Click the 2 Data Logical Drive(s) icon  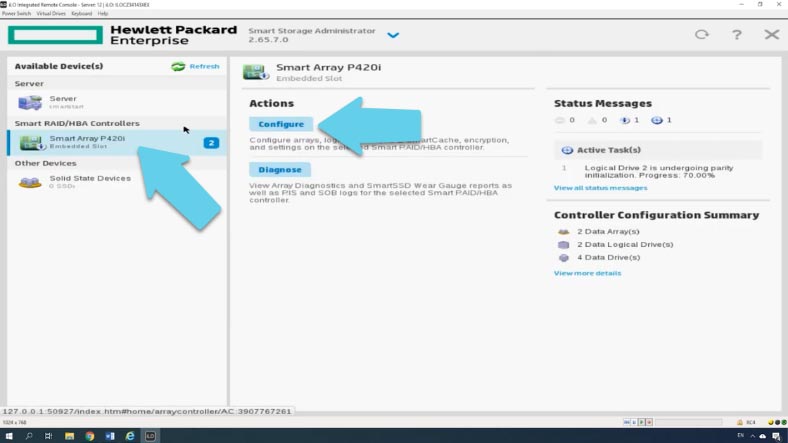pos(563,245)
